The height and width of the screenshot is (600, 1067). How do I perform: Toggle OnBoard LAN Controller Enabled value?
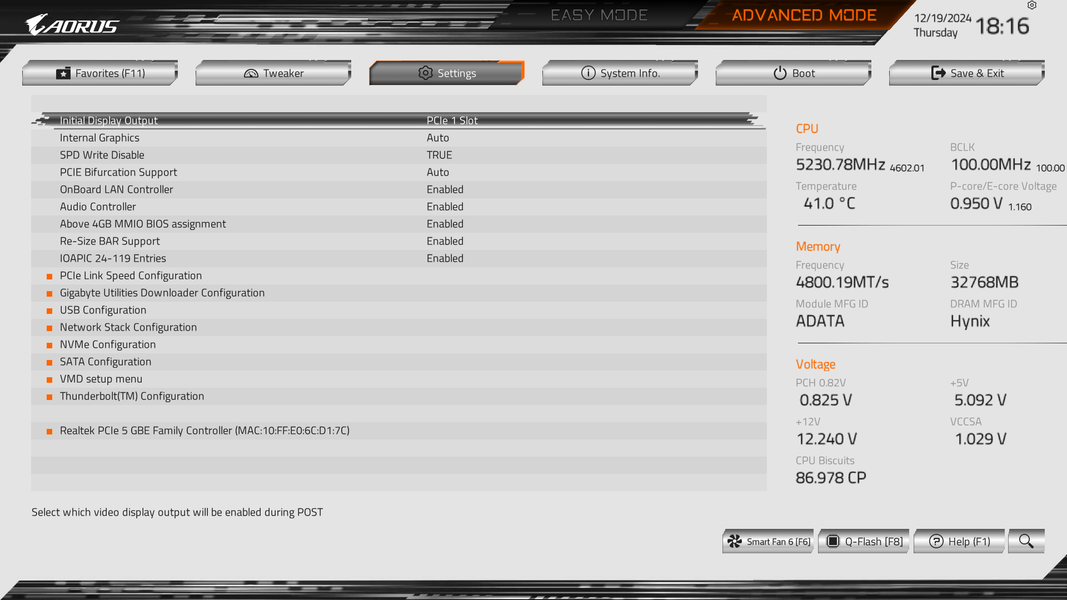point(445,189)
